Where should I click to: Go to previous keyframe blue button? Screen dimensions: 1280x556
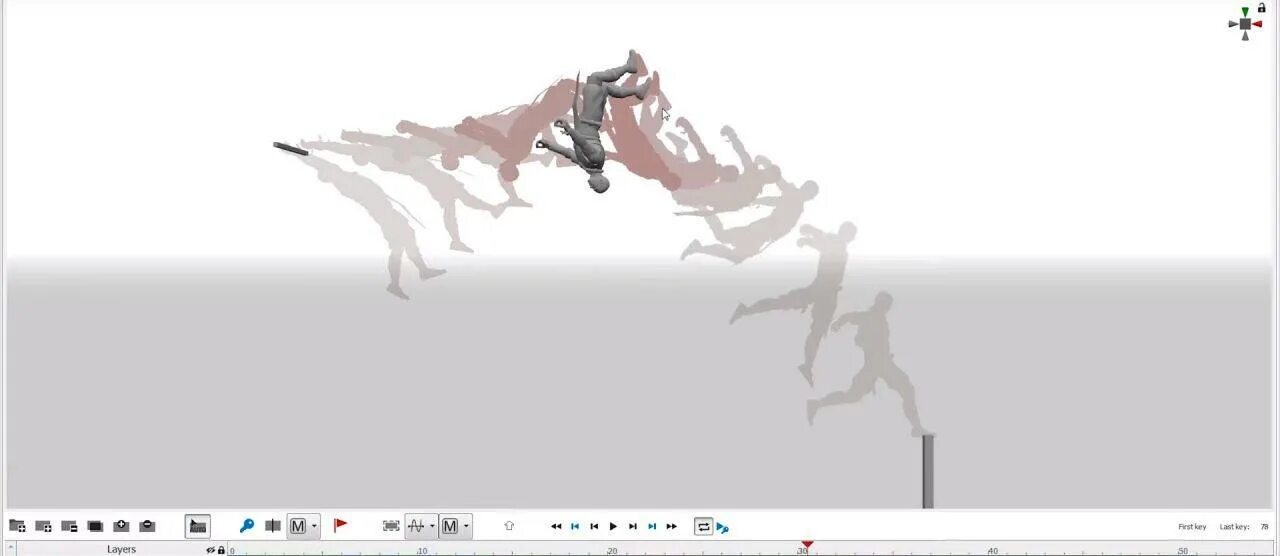point(575,526)
